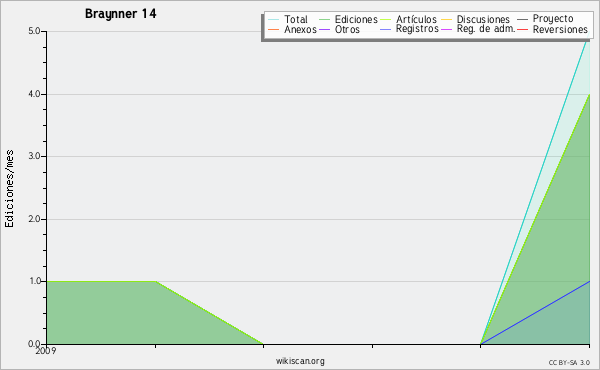Click the Registros blue legend line swatch
Viewport: 600px width, 370px height.
pyautogui.click(x=386, y=29)
